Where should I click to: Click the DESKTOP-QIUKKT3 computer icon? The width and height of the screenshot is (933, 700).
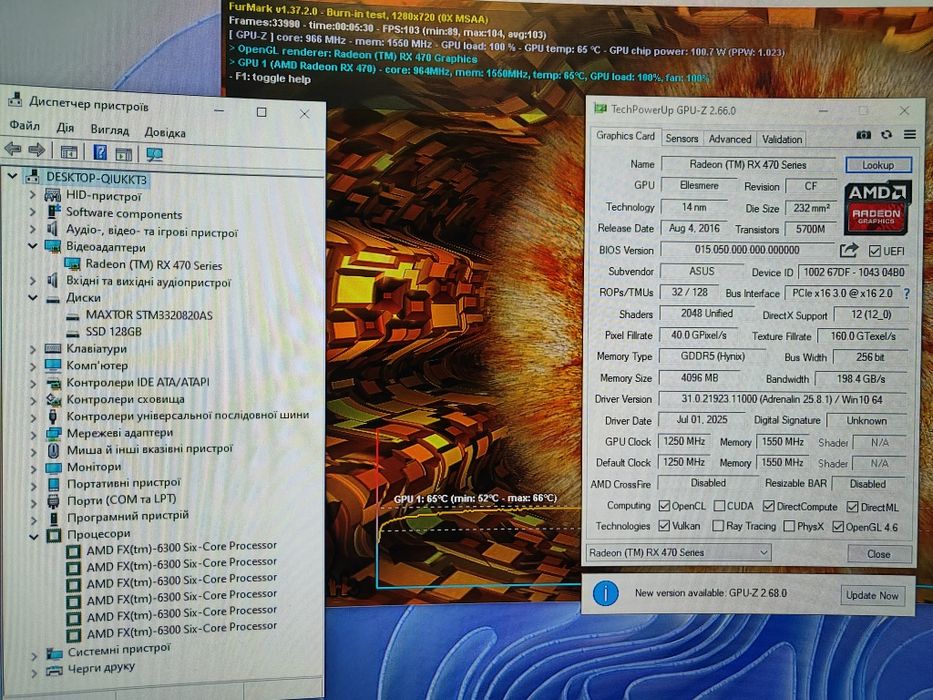33,176
